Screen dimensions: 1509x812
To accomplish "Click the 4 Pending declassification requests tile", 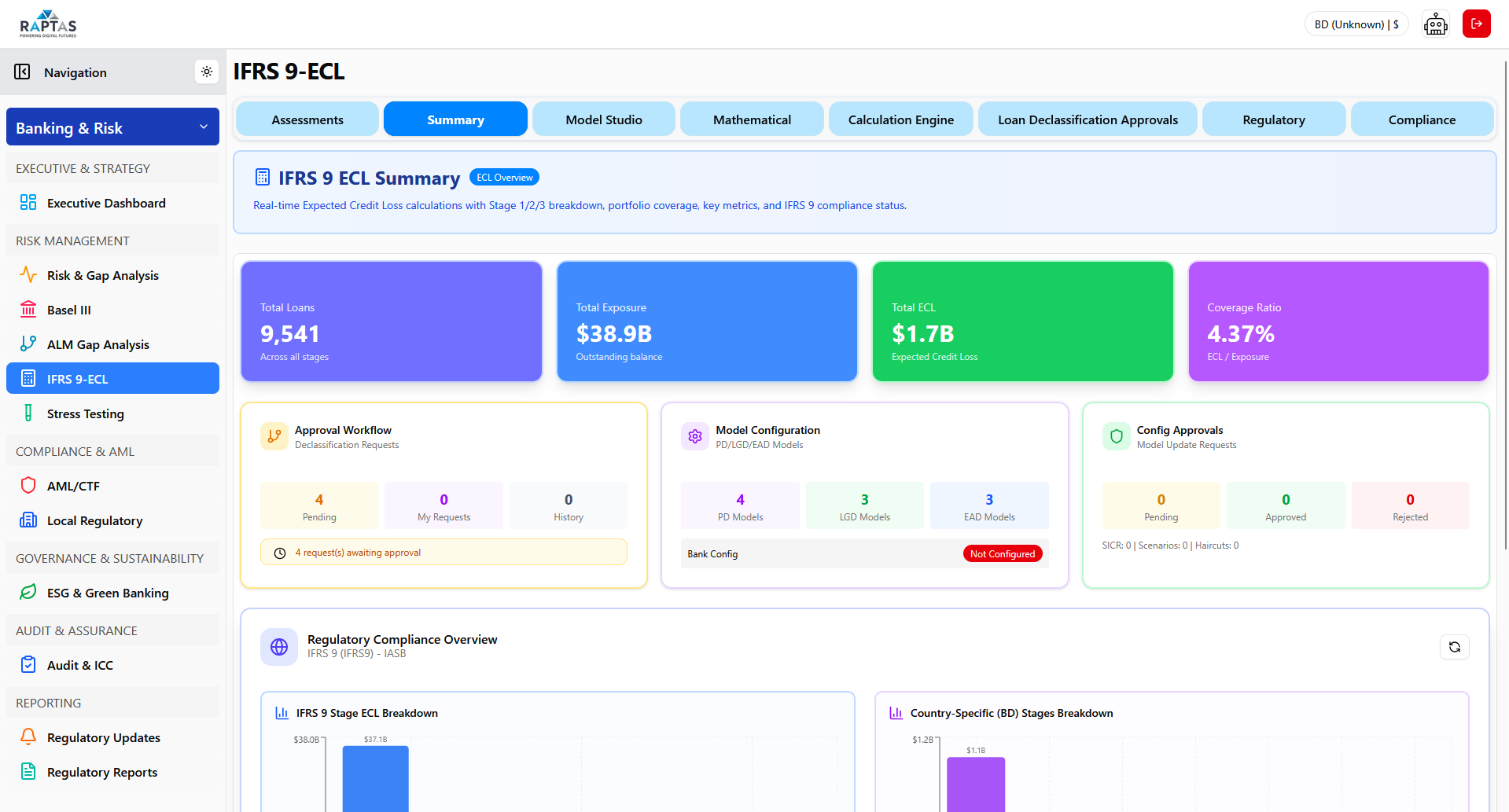I will (x=319, y=505).
